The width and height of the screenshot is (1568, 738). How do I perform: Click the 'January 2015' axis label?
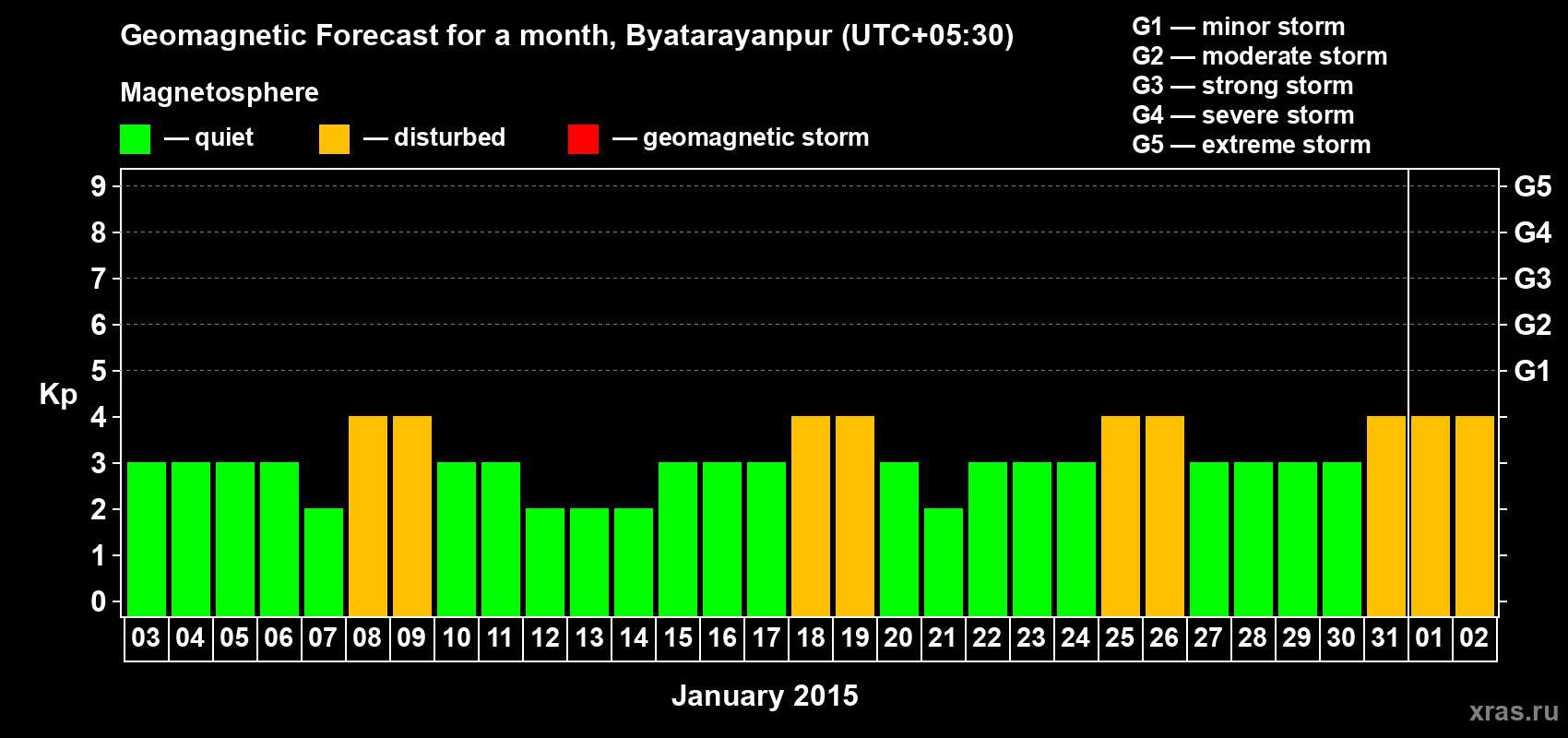765,696
